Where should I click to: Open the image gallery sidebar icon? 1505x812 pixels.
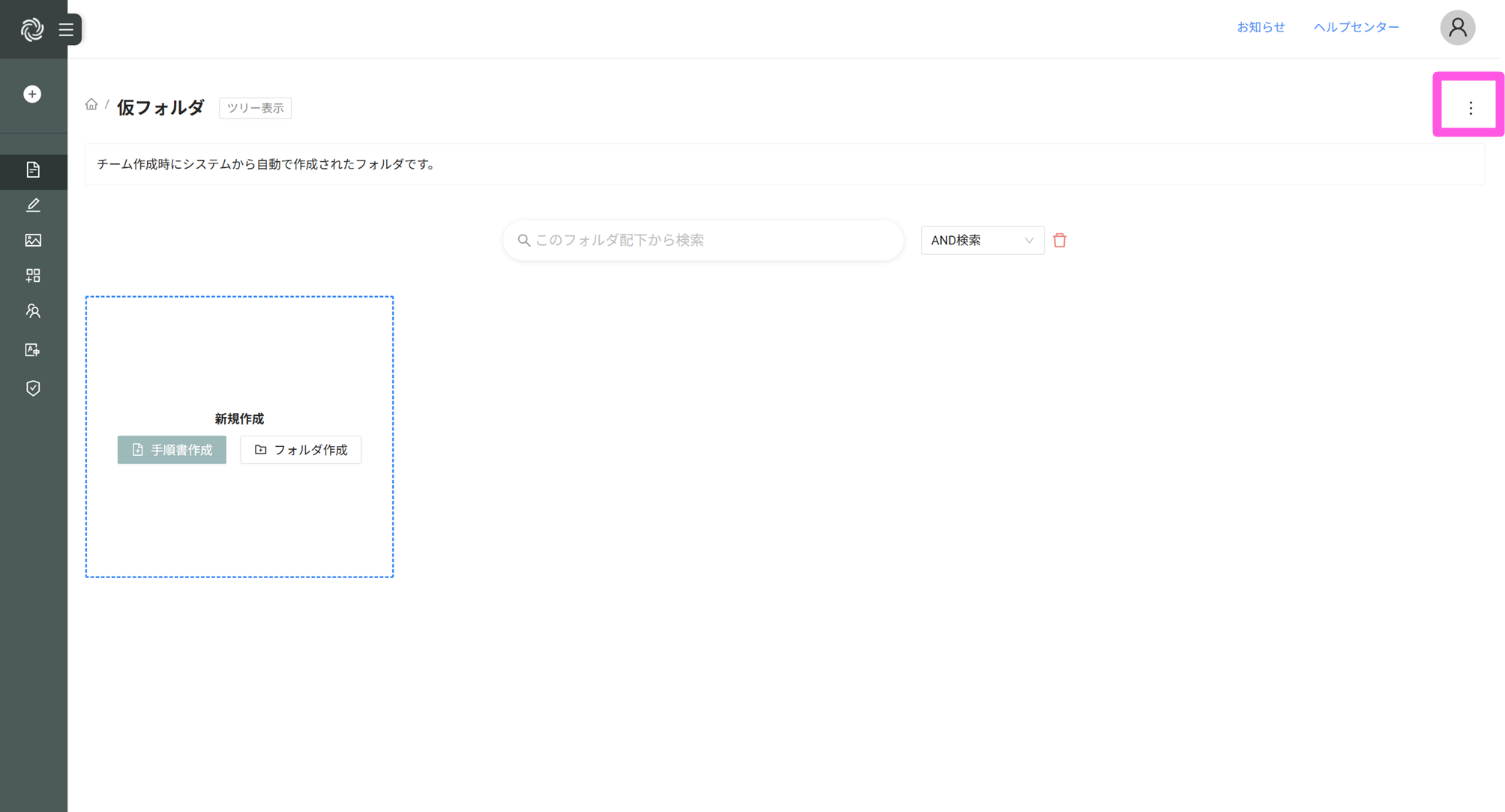click(33, 240)
